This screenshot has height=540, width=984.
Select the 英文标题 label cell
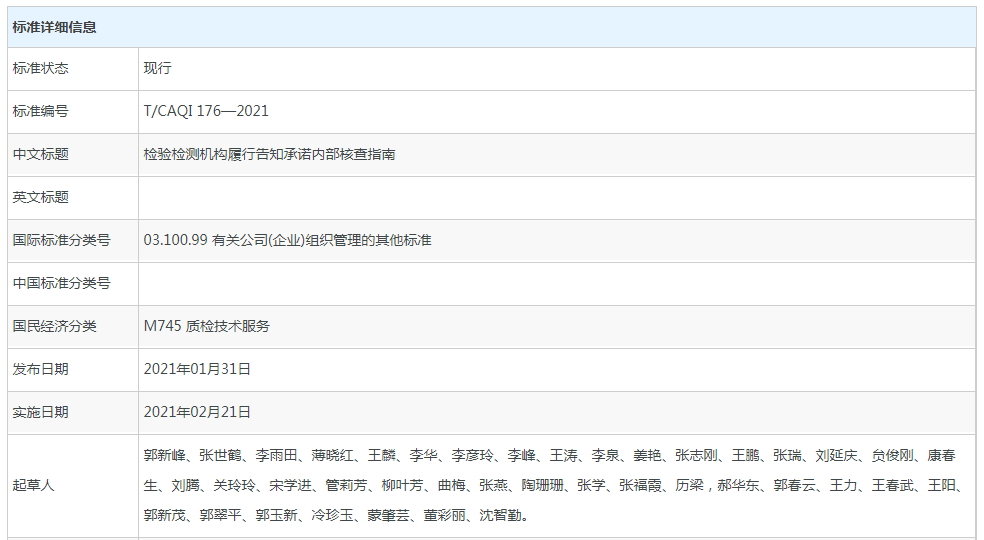(x=73, y=197)
